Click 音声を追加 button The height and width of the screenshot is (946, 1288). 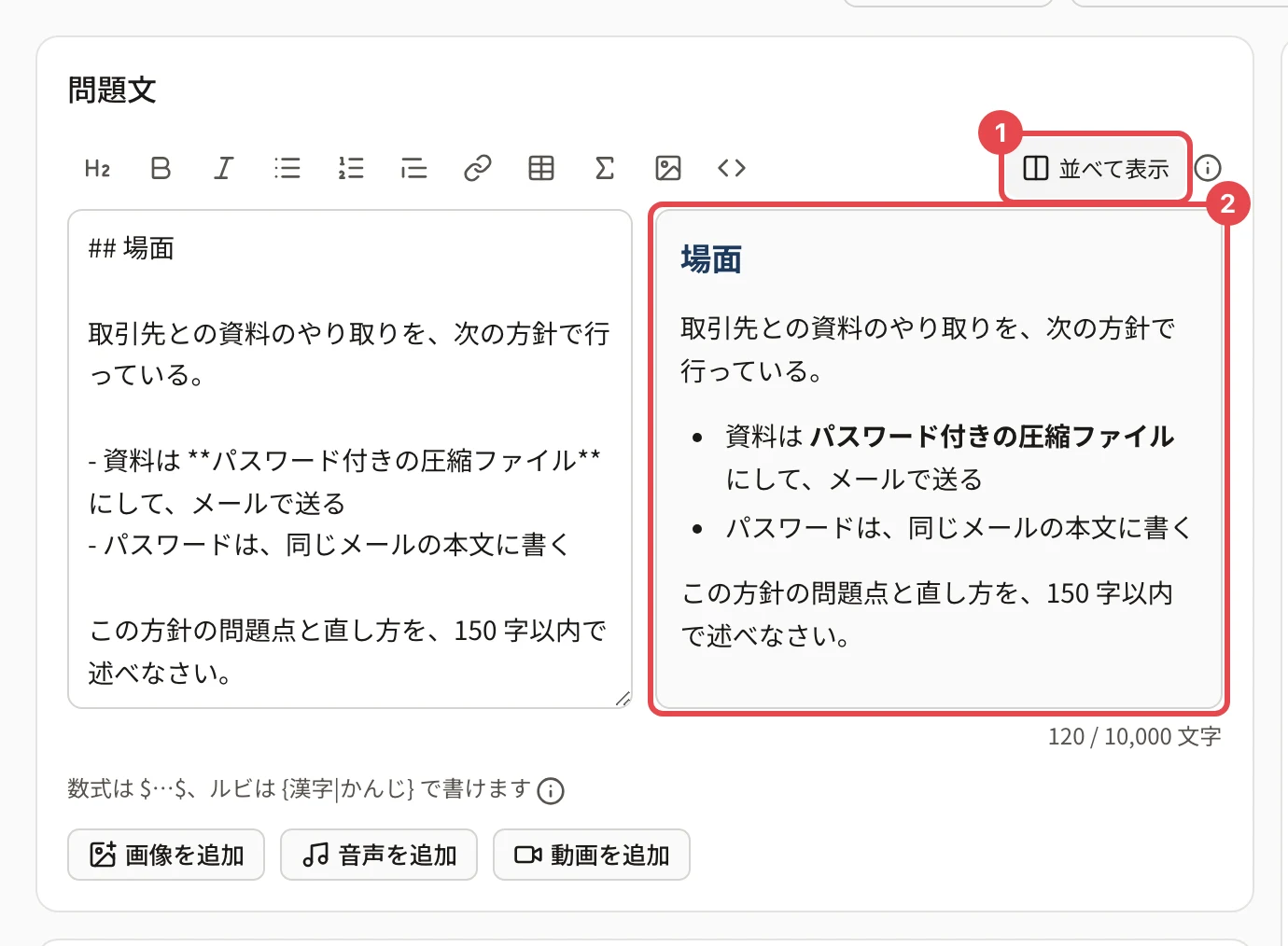[379, 855]
